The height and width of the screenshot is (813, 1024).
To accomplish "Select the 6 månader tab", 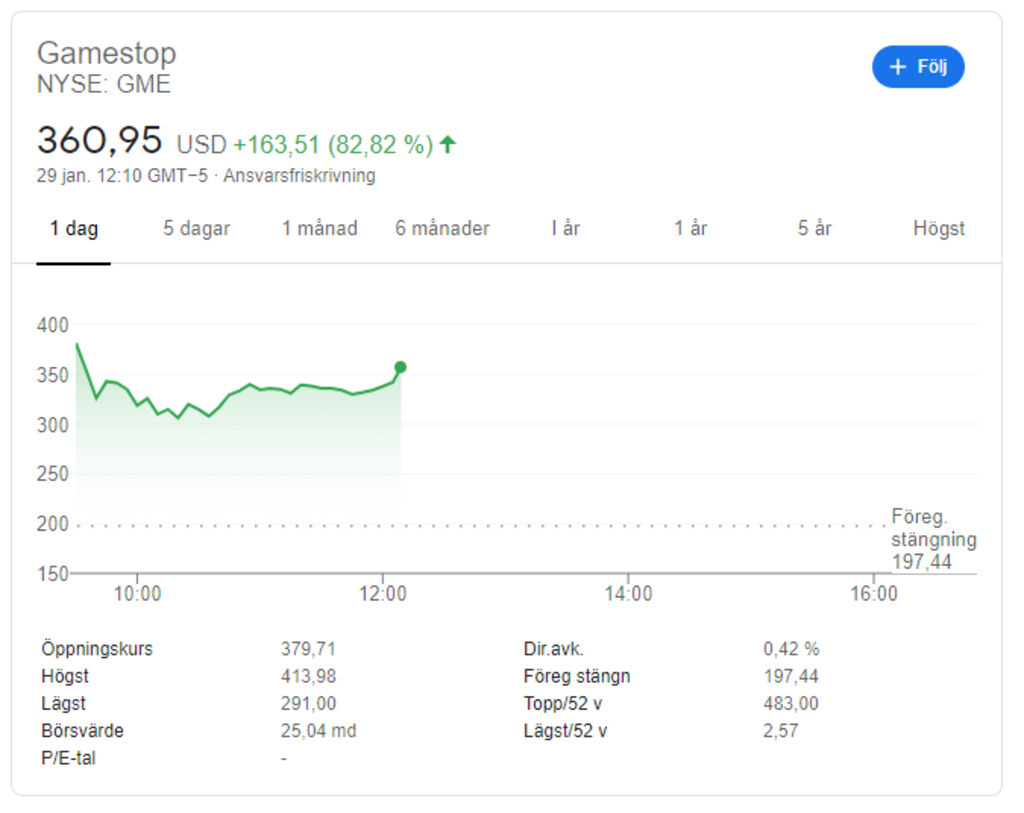I will pos(442,229).
